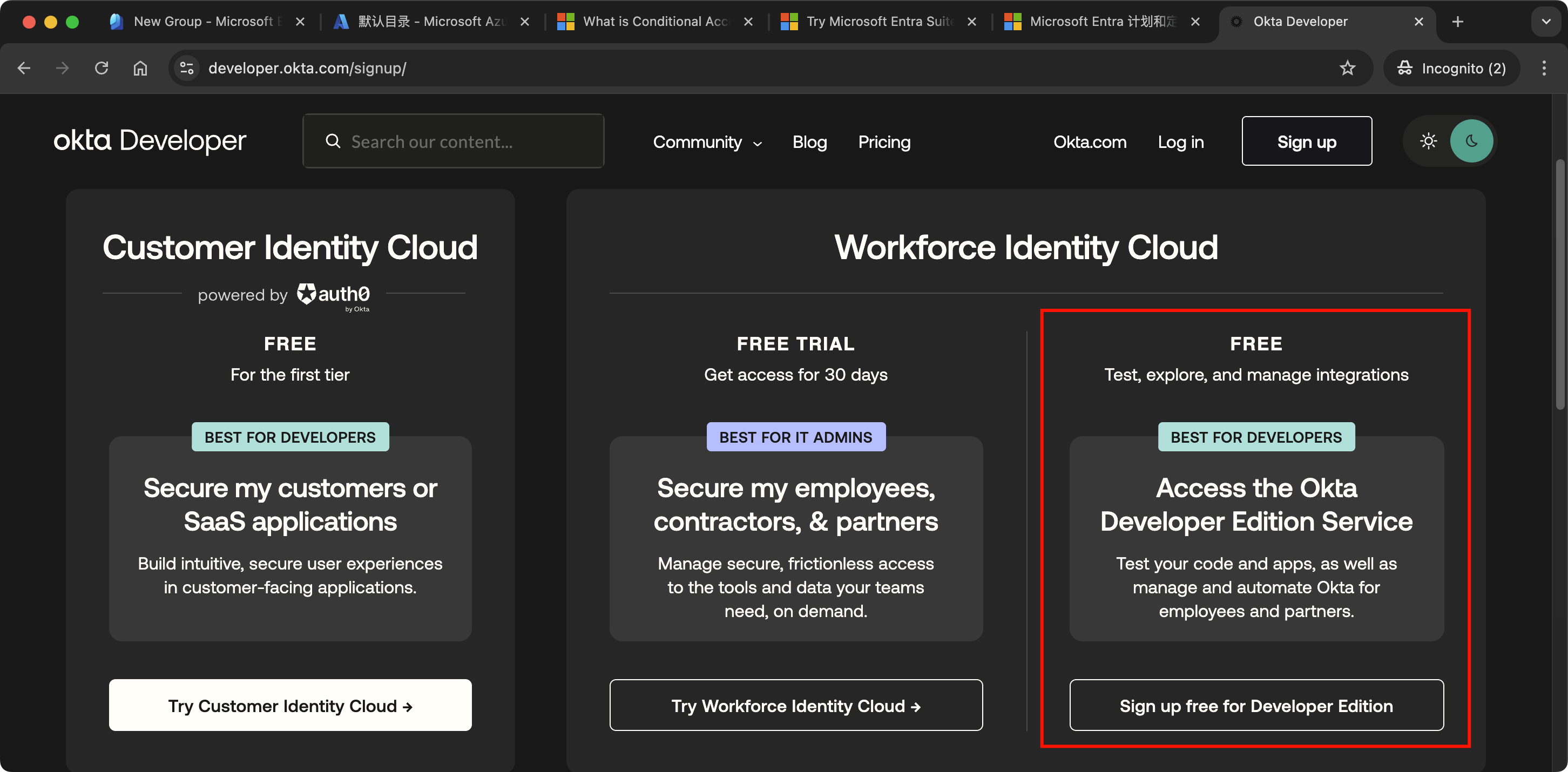
Task: Click the Workforce Identity Cloud heading
Action: [x=1026, y=247]
